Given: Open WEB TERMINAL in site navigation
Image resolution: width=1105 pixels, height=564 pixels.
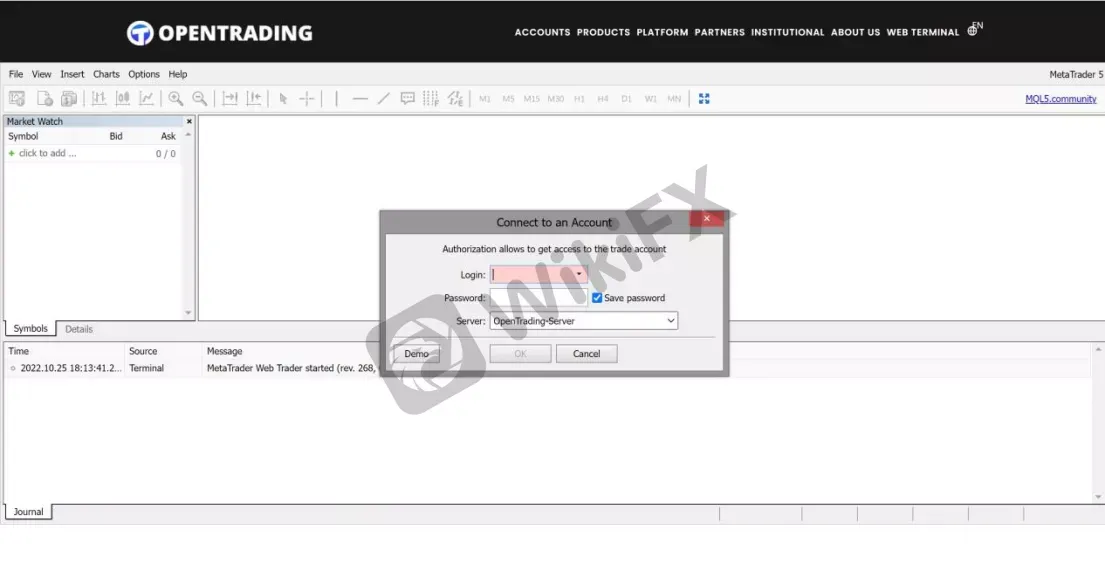Looking at the screenshot, I should 922,32.
